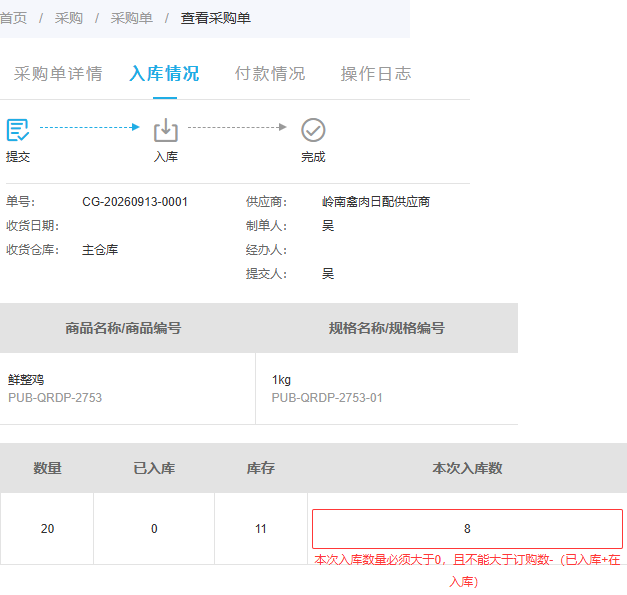Click 采购 breadcrumb link

tap(68, 18)
